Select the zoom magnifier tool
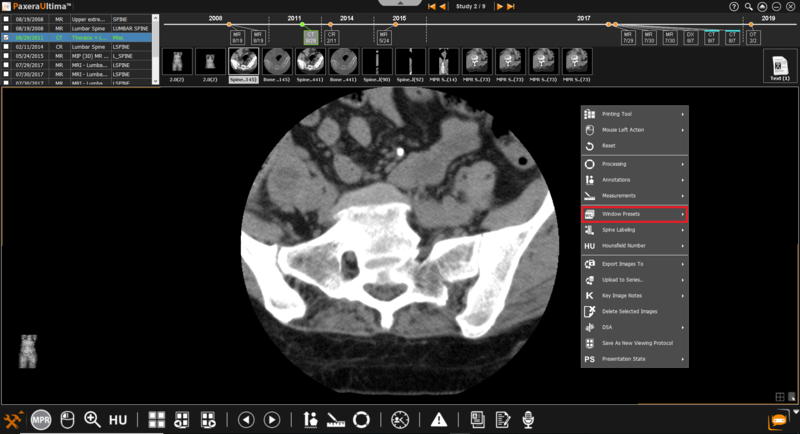 pyautogui.click(x=92, y=419)
